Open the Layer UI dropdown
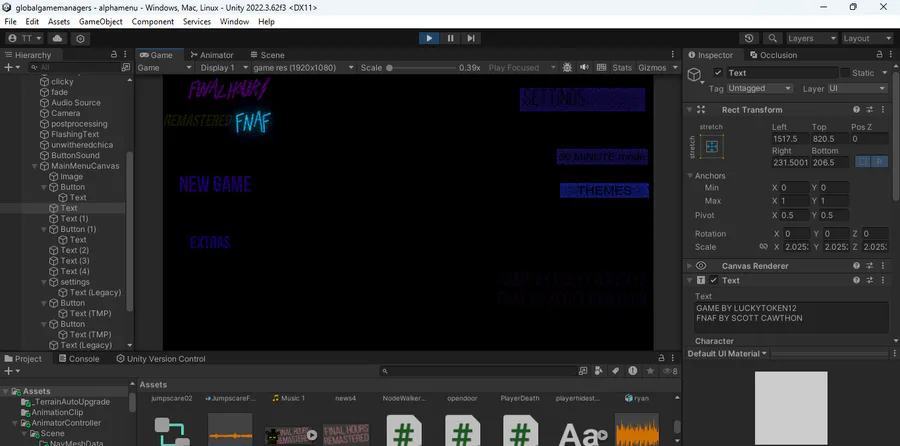 pyautogui.click(x=858, y=88)
